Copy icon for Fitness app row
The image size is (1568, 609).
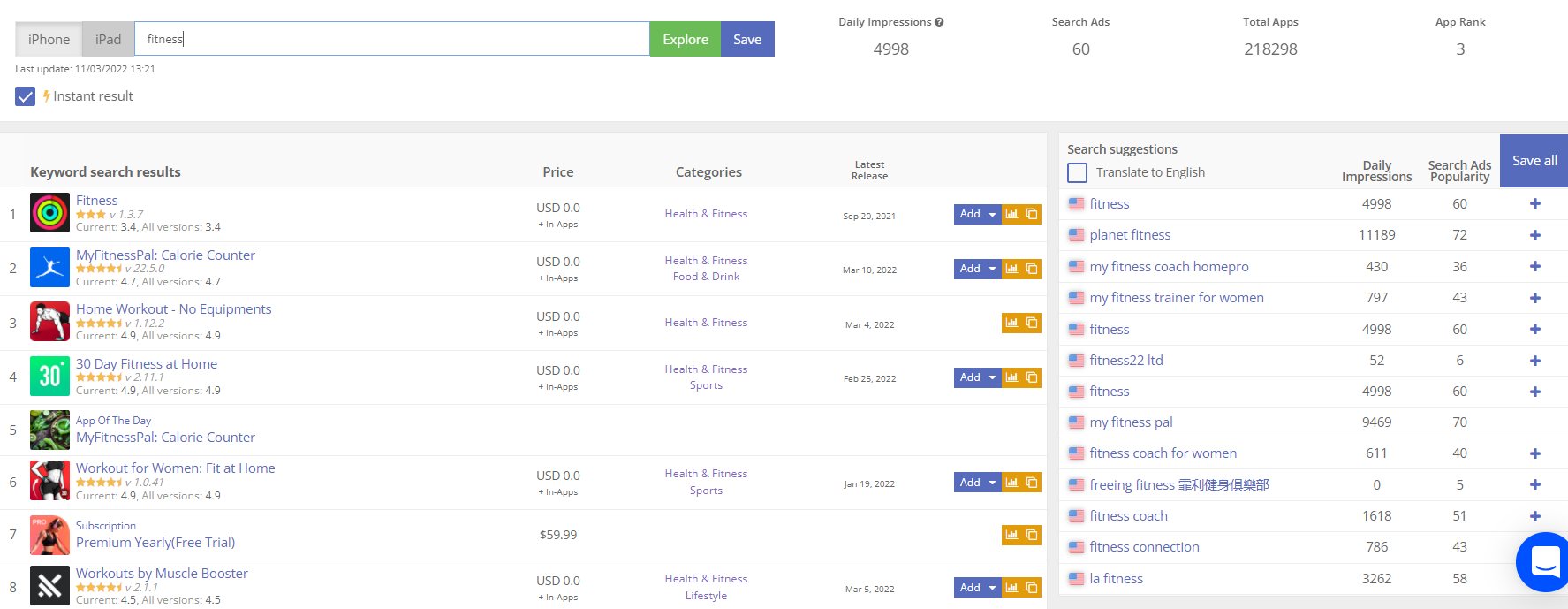[1032, 214]
